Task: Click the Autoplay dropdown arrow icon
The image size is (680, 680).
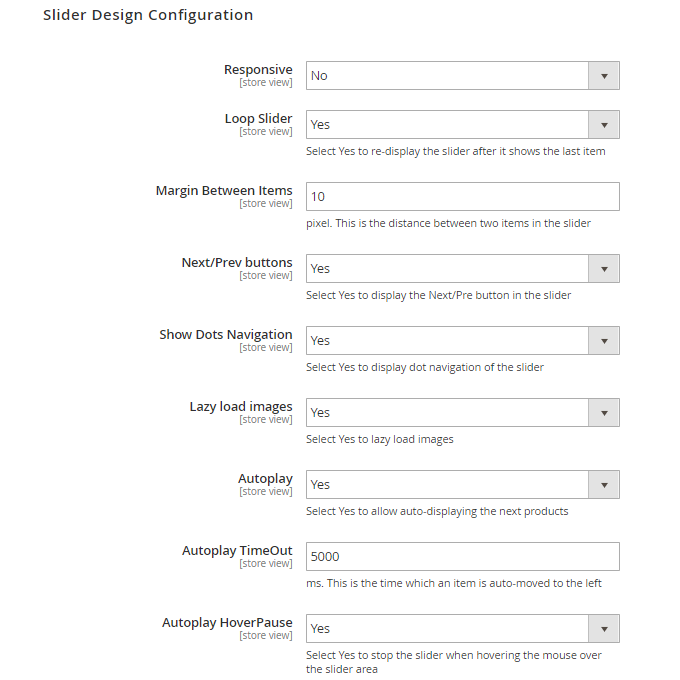Action: pyautogui.click(x=603, y=485)
